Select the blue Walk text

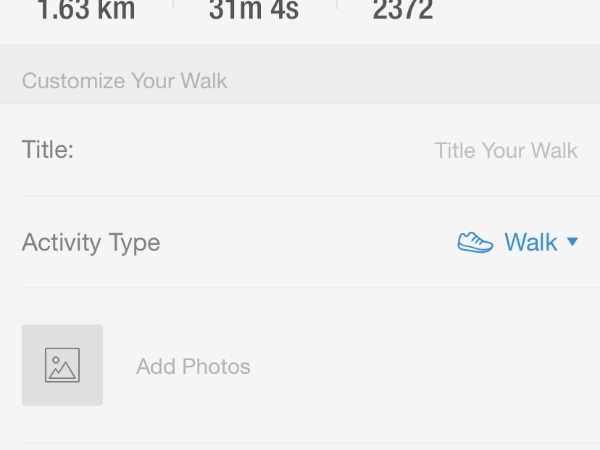pos(530,242)
